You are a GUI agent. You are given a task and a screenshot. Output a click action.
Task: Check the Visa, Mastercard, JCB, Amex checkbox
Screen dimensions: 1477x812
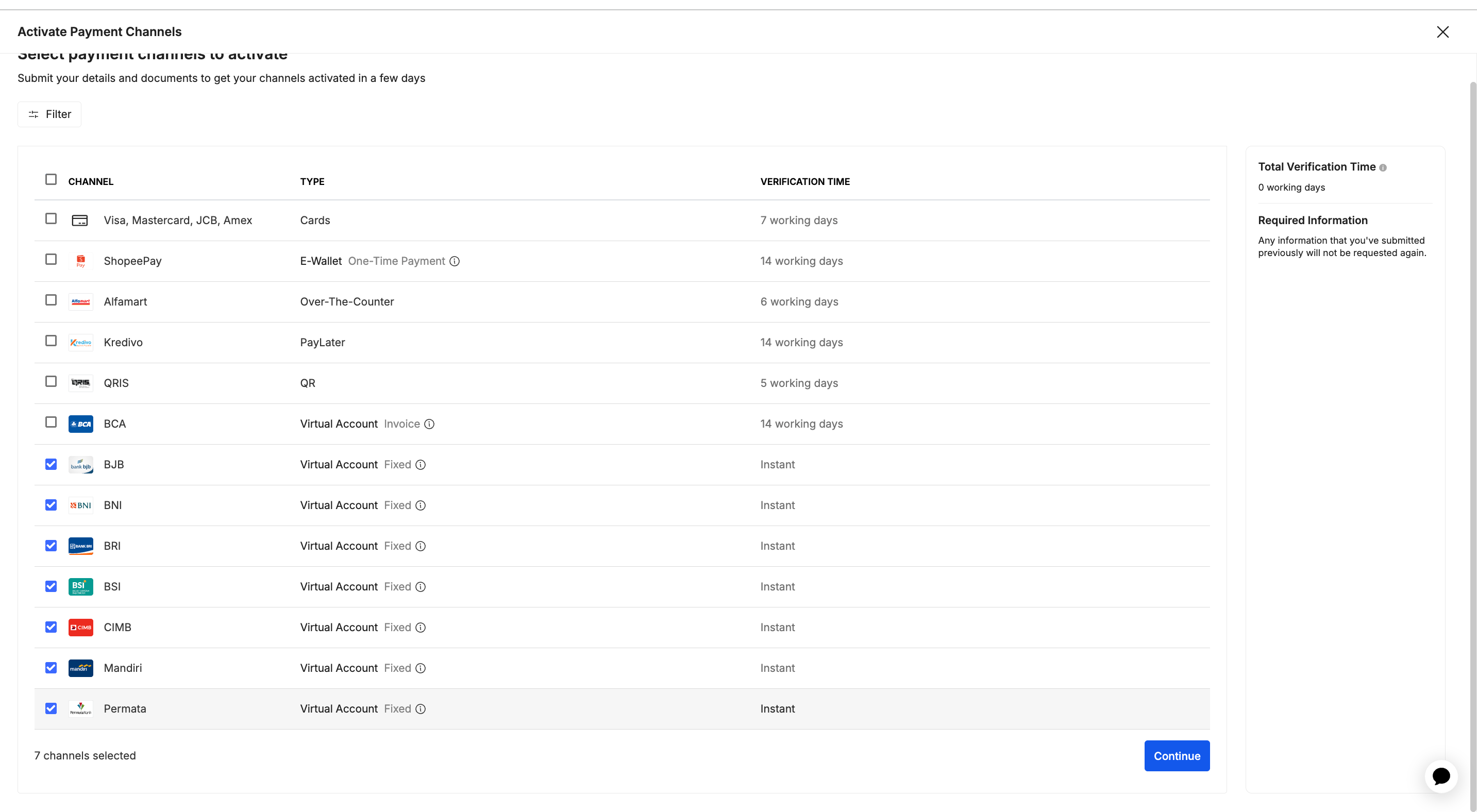pos(51,219)
